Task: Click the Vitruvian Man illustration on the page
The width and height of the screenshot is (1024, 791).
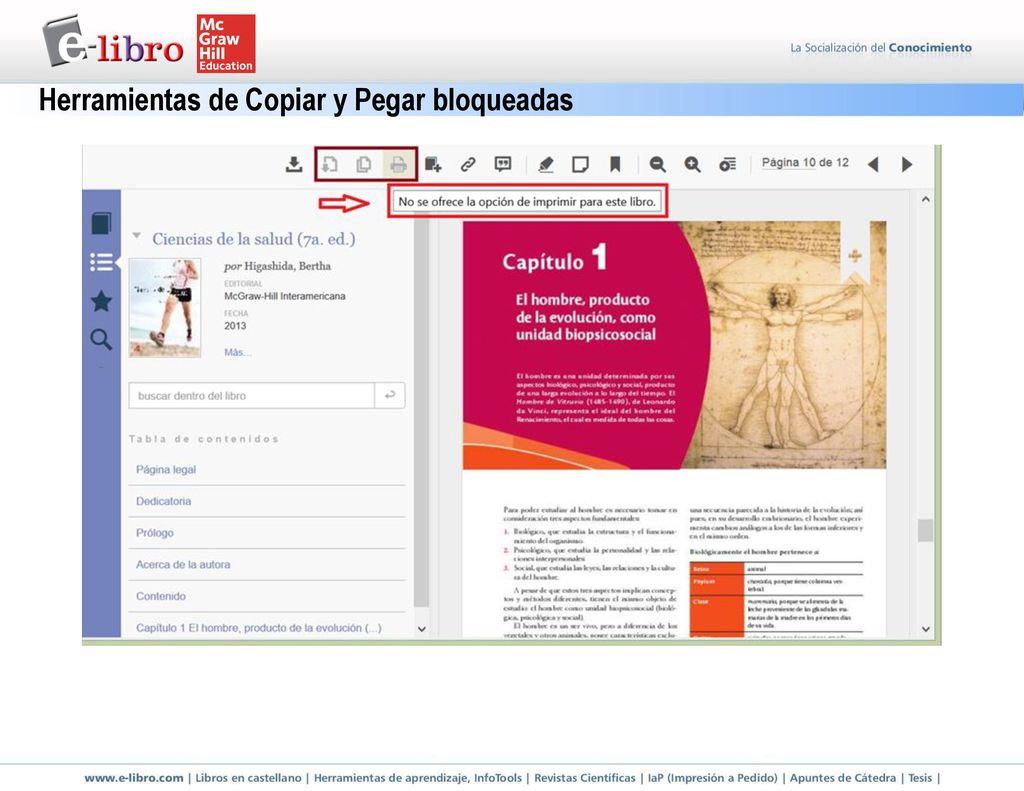Action: coord(784,345)
